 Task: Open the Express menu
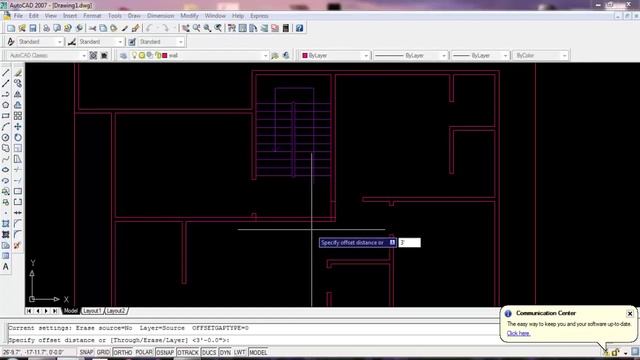coord(259,16)
